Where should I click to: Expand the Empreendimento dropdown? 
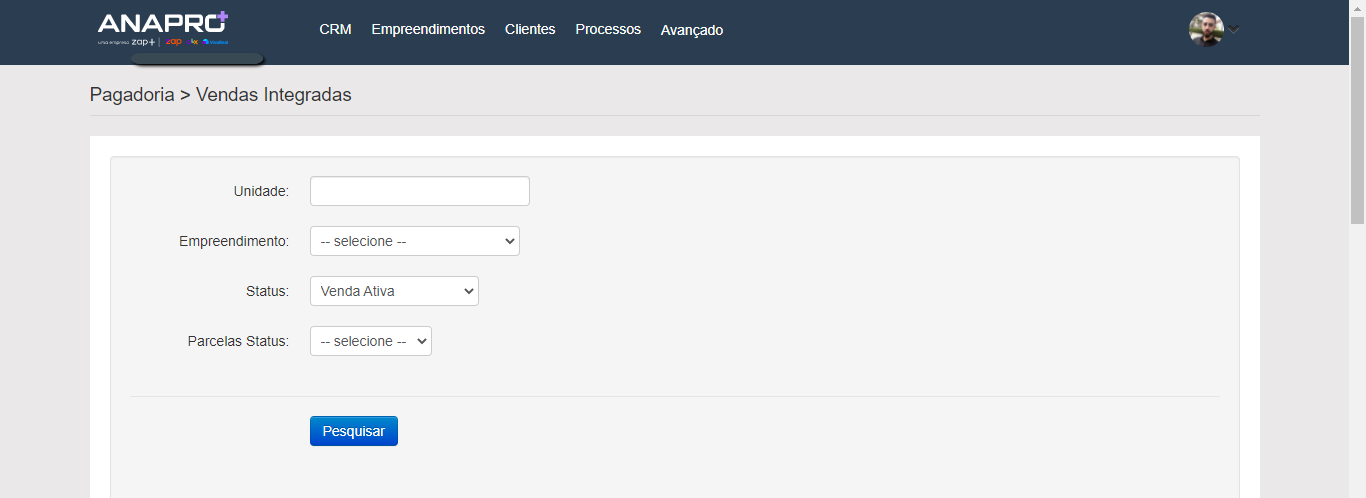[x=414, y=241]
